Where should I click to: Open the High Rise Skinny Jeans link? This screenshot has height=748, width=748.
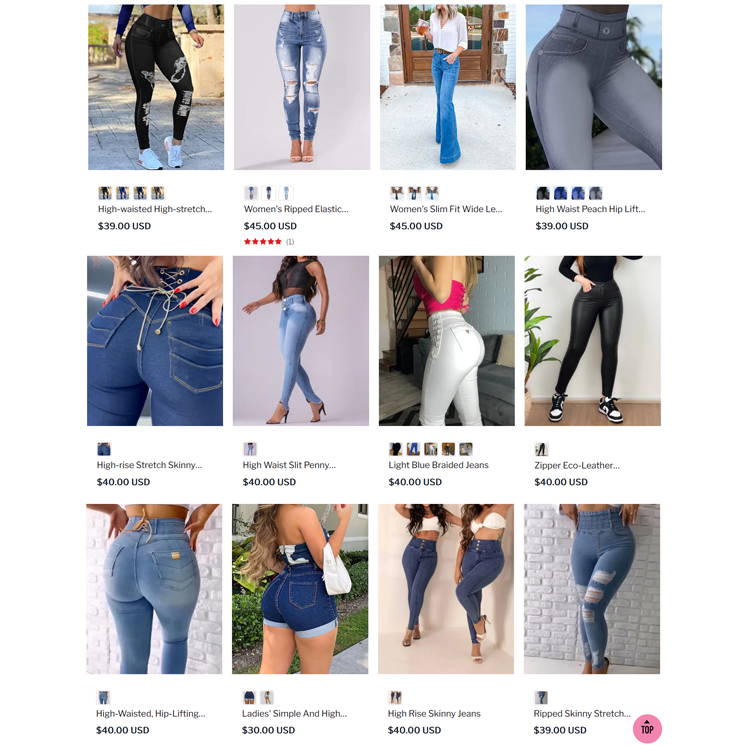click(434, 713)
